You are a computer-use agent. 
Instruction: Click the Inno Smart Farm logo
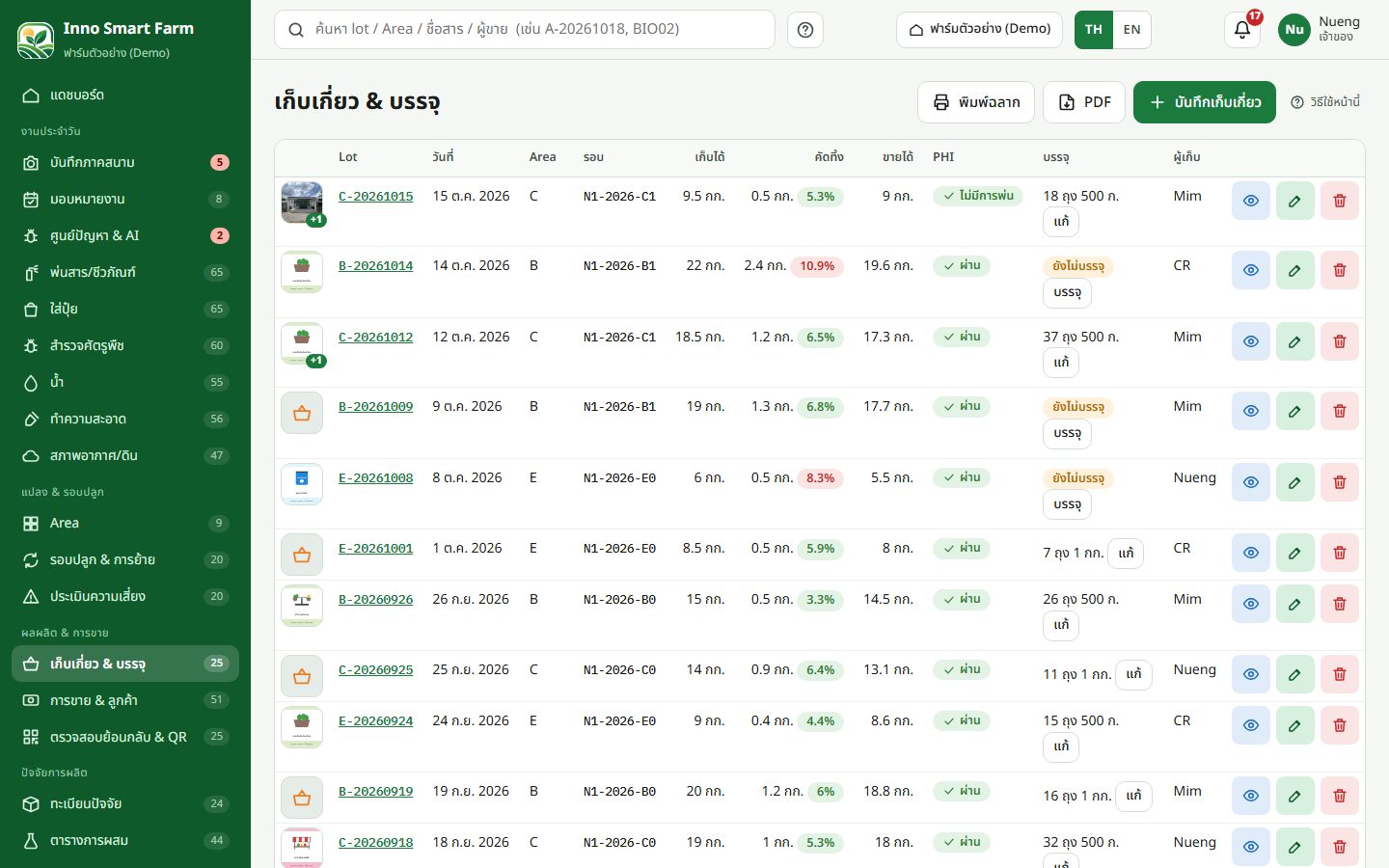pyautogui.click(x=36, y=40)
